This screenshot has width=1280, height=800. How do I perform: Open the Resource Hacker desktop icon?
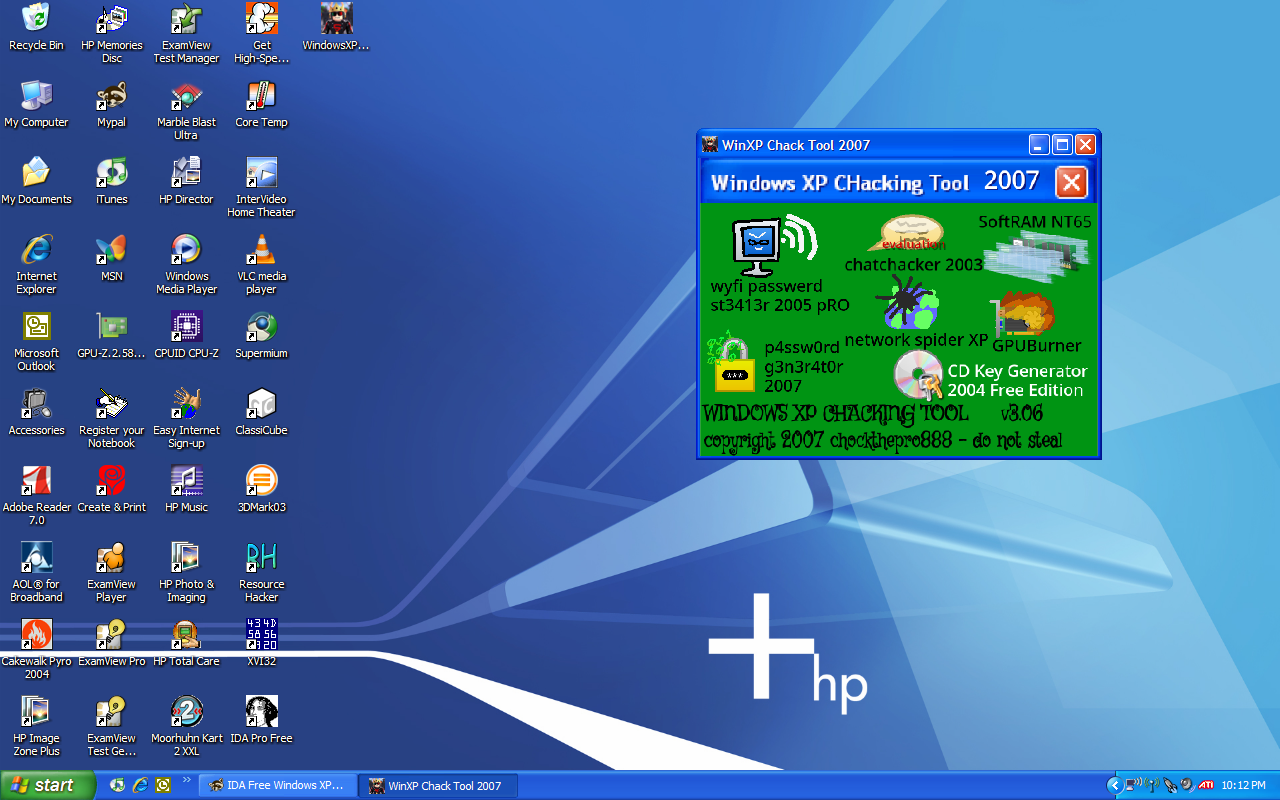[261, 557]
